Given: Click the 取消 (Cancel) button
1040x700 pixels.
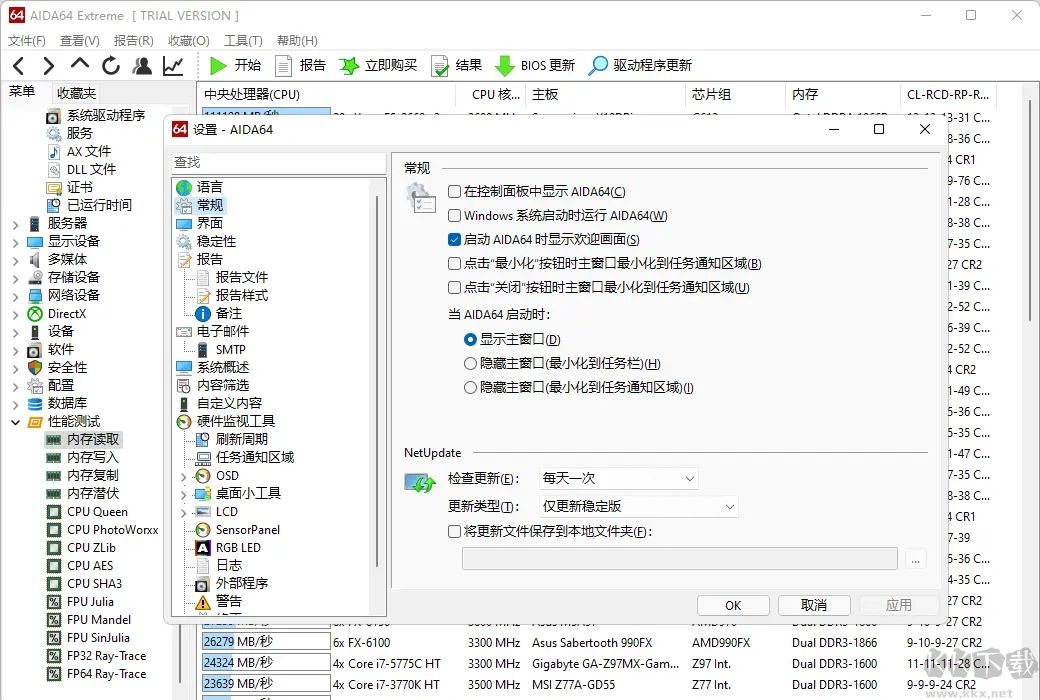Looking at the screenshot, I should [813, 604].
